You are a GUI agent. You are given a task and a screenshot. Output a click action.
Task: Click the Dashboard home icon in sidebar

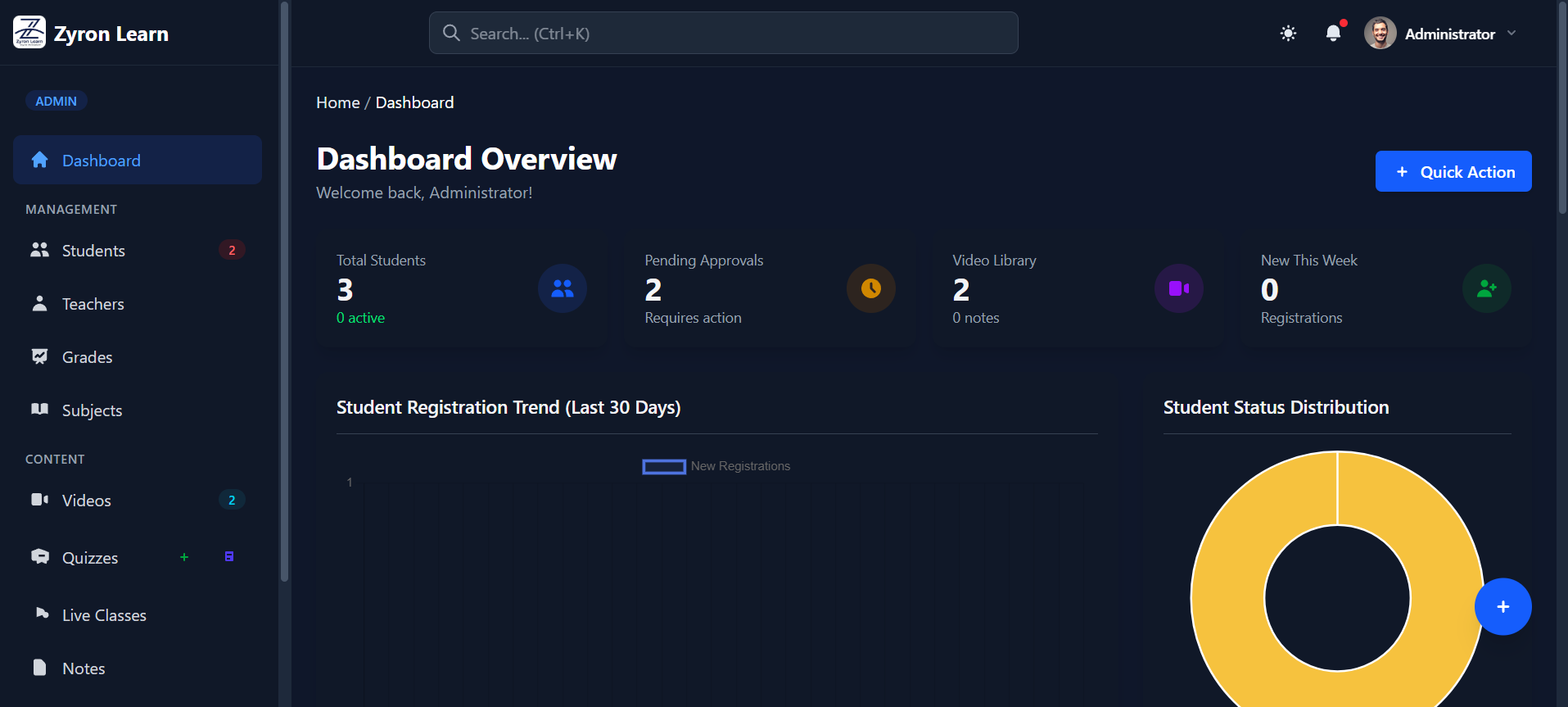pyautogui.click(x=39, y=160)
